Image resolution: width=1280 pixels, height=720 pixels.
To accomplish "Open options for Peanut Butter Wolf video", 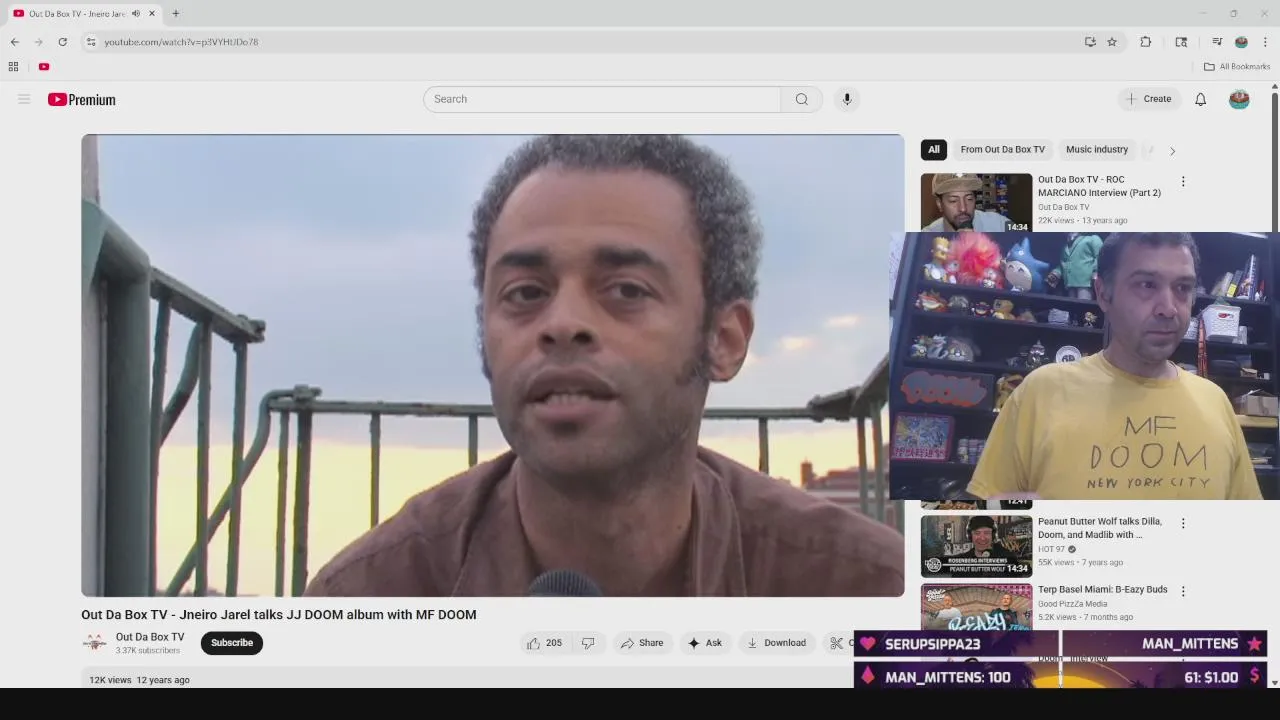I will point(1183,523).
